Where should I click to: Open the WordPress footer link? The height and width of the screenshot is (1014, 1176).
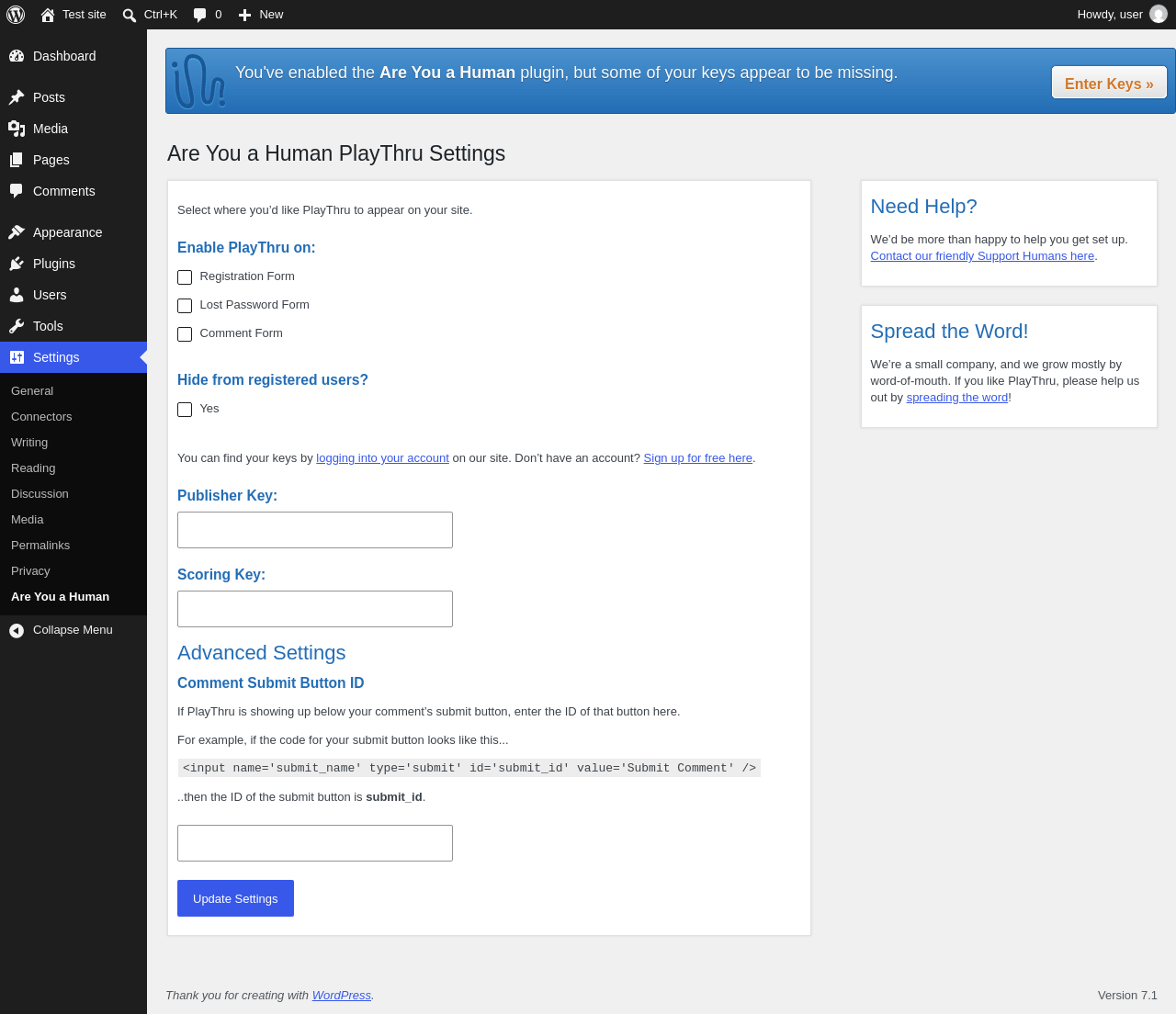point(342,996)
